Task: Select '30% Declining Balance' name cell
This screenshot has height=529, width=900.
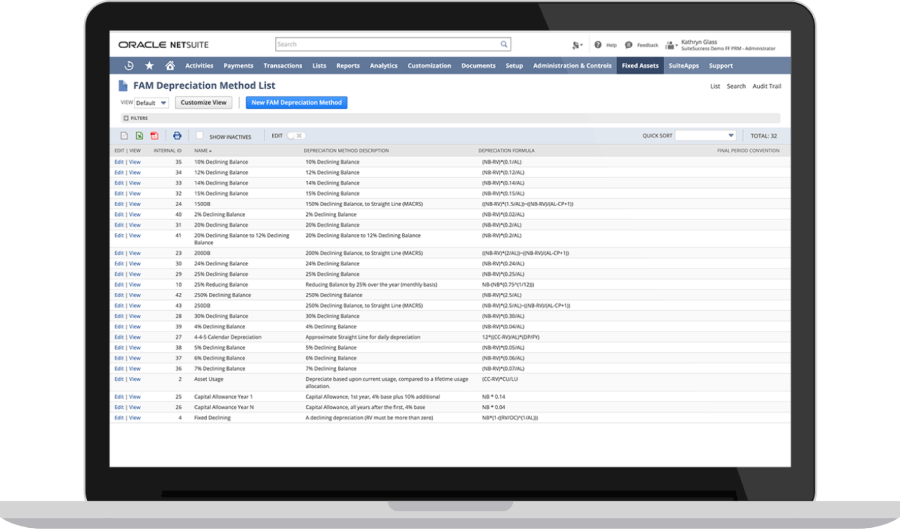Action: (x=221, y=316)
